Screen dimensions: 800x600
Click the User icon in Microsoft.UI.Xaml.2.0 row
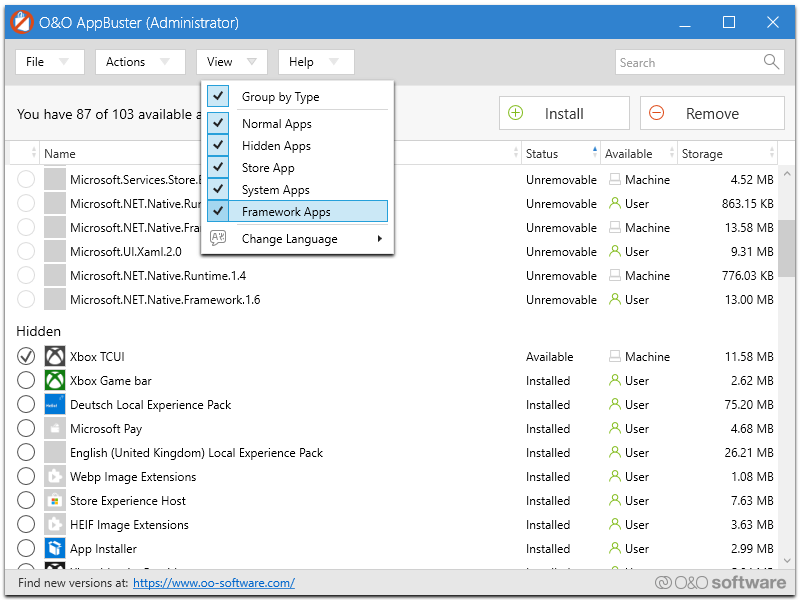pos(615,251)
